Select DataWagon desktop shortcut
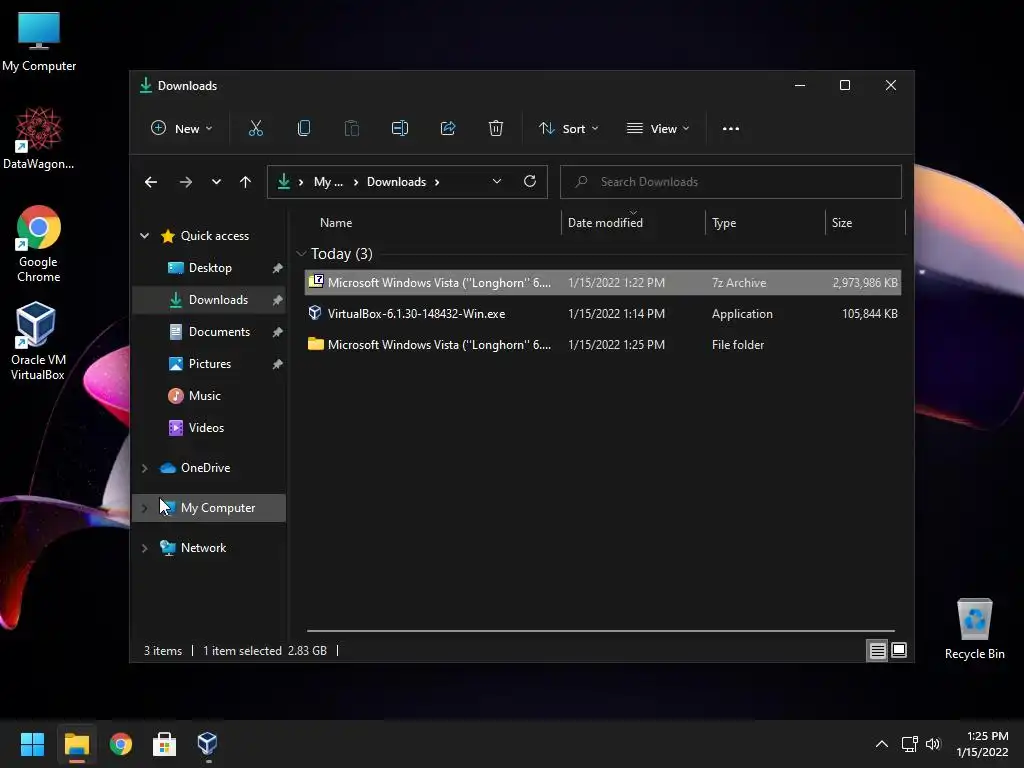This screenshot has width=1024, height=768. (x=39, y=138)
